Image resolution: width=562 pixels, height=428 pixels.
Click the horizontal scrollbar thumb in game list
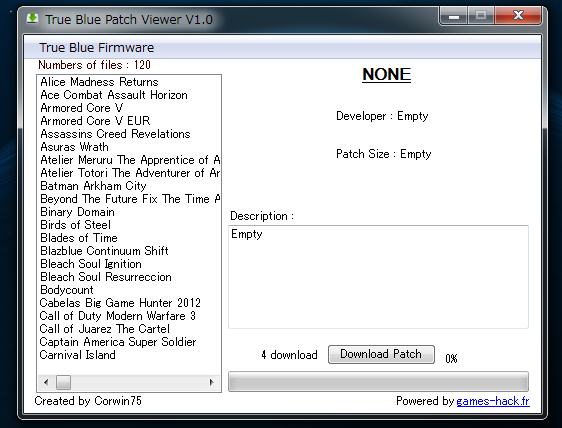tap(63, 382)
